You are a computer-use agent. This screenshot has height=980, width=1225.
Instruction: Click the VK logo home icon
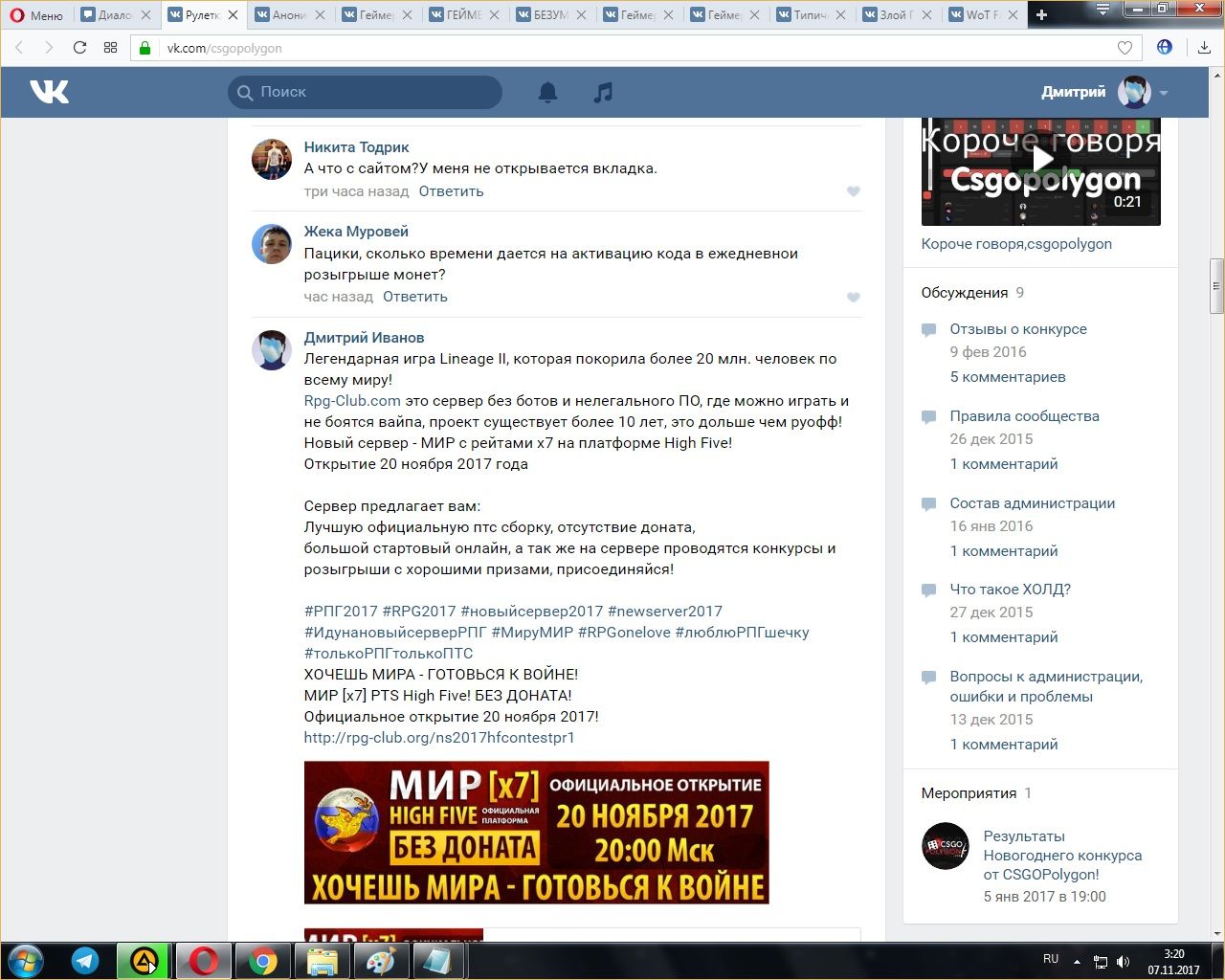(49, 92)
